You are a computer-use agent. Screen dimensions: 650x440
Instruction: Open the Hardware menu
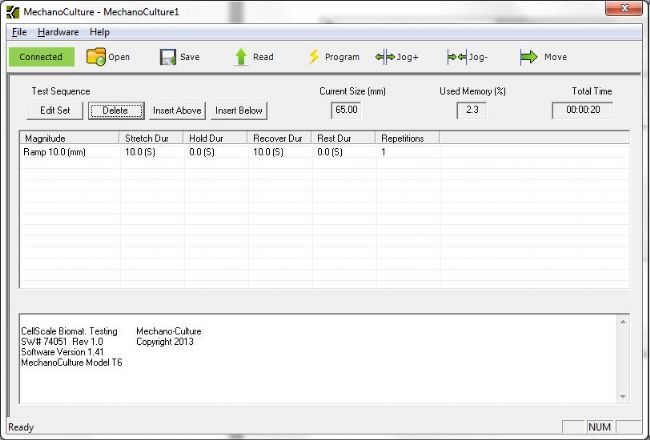click(57, 32)
